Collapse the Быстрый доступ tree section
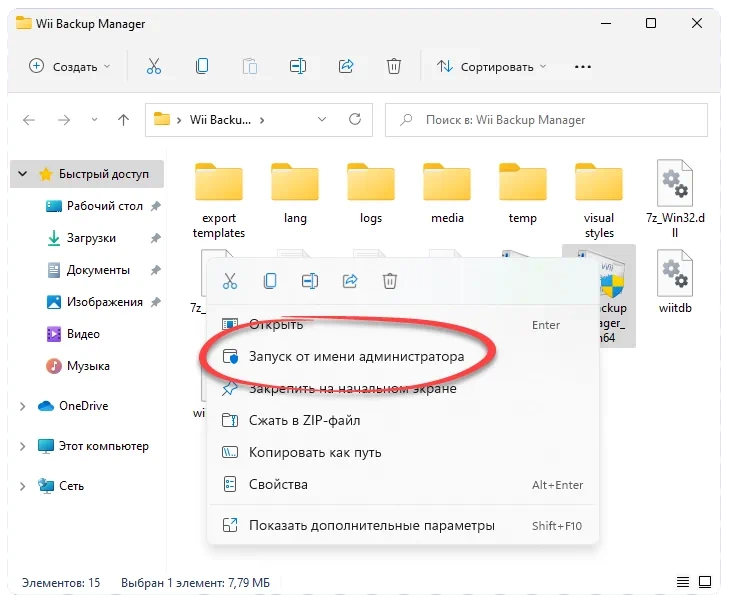This screenshot has height=602, width=729. coord(22,174)
